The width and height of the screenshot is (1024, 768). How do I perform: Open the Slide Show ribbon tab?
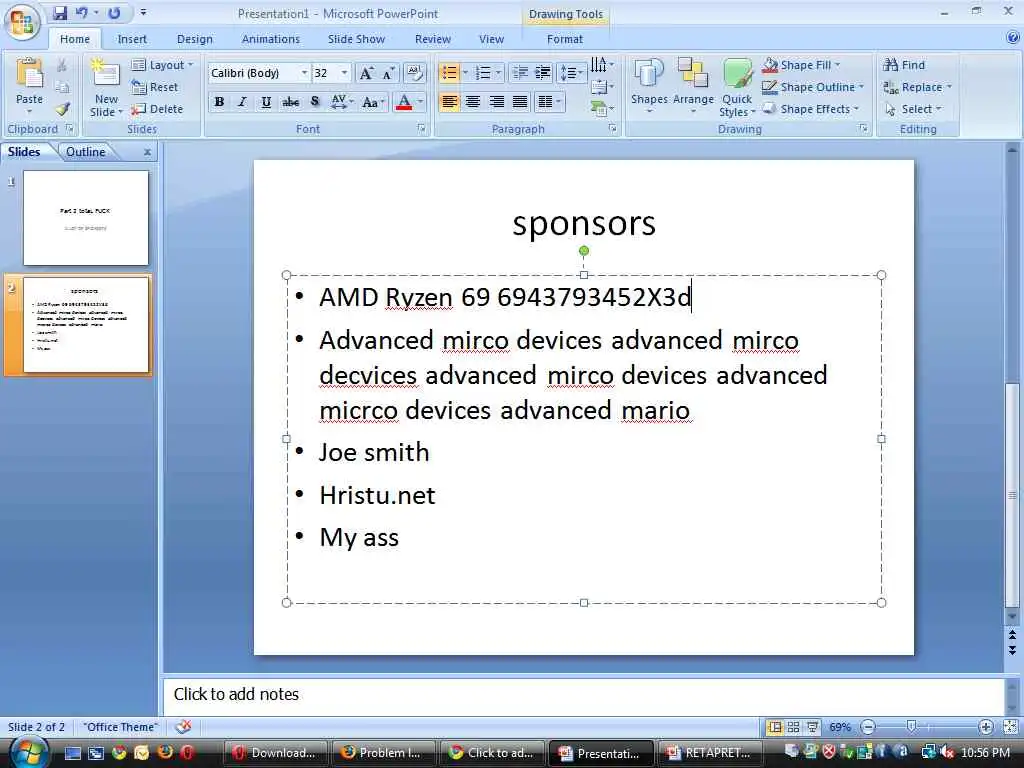[x=356, y=39]
